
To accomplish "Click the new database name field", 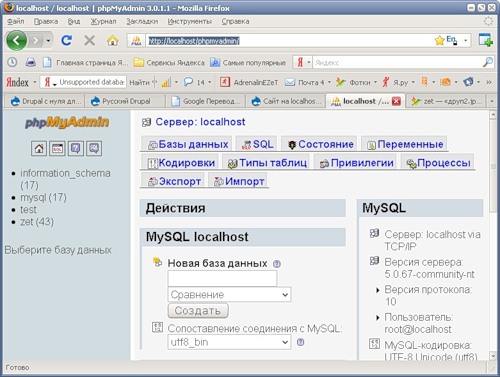I will point(222,278).
